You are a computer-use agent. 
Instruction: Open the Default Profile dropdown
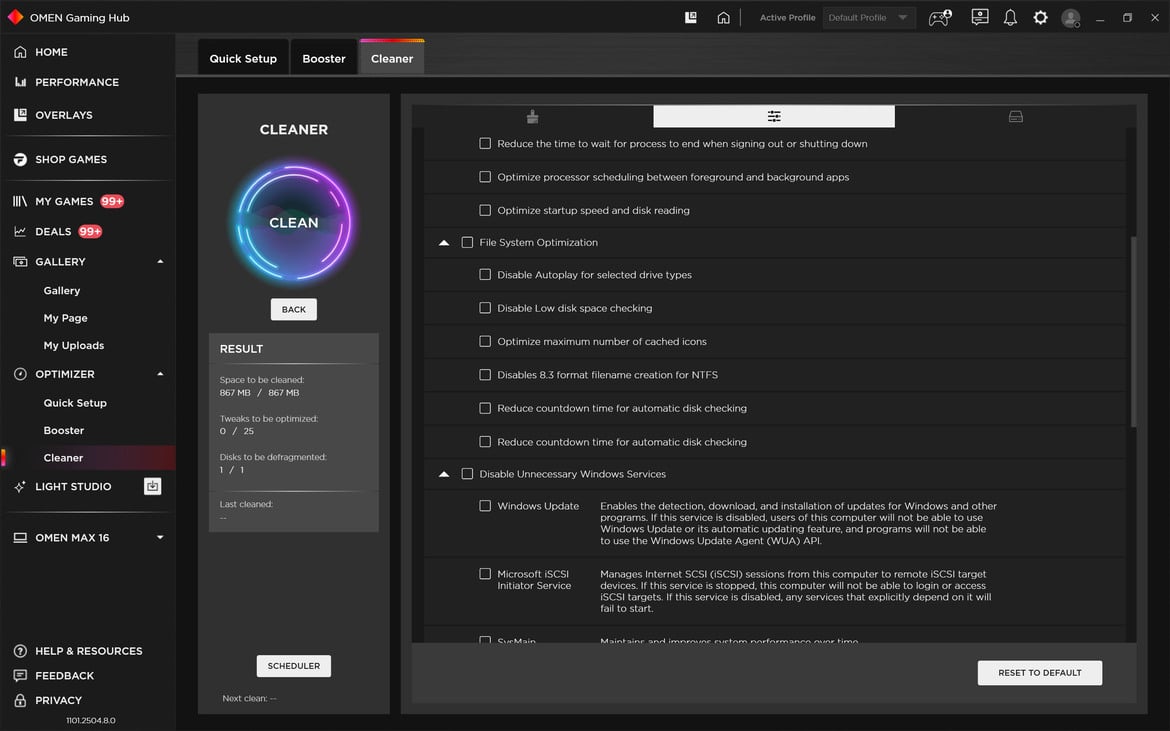coord(869,17)
